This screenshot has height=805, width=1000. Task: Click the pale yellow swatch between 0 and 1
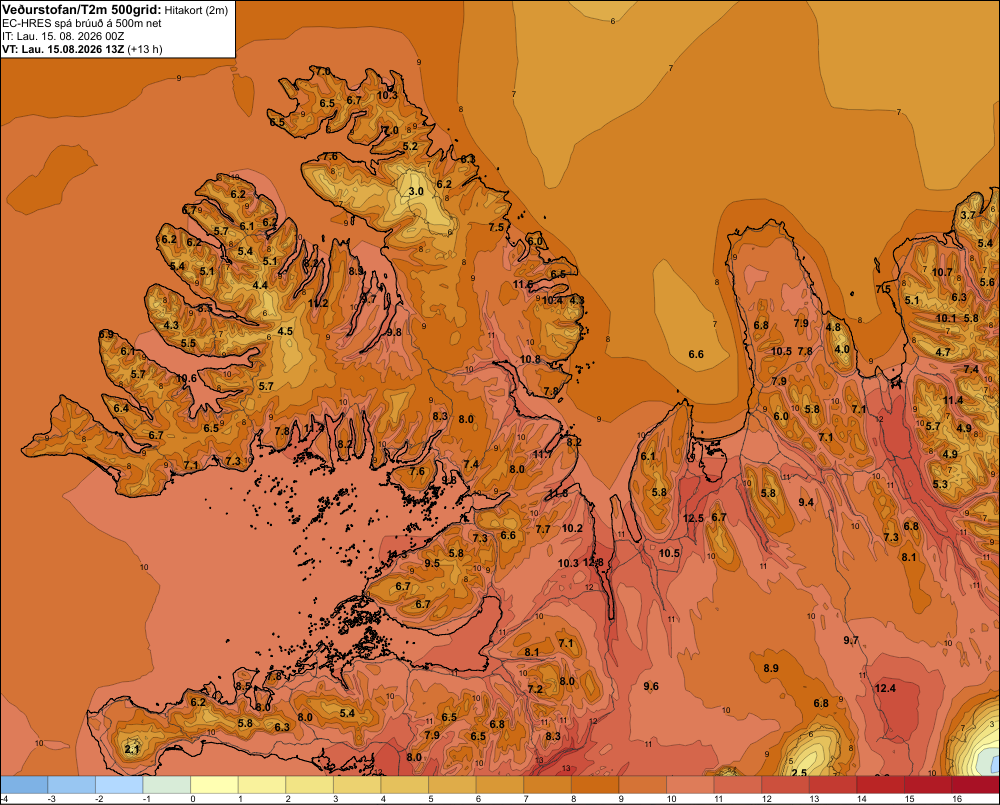coord(214,785)
